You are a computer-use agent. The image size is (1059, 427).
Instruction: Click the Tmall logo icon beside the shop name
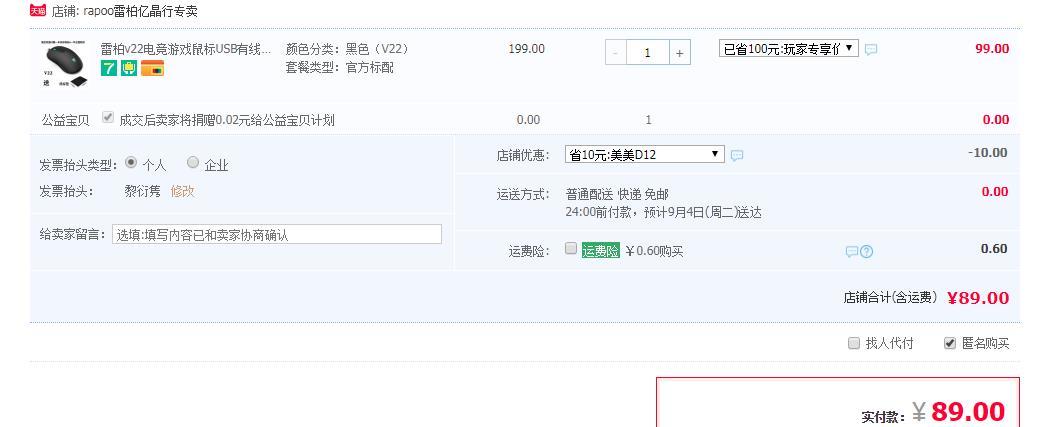click(38, 11)
